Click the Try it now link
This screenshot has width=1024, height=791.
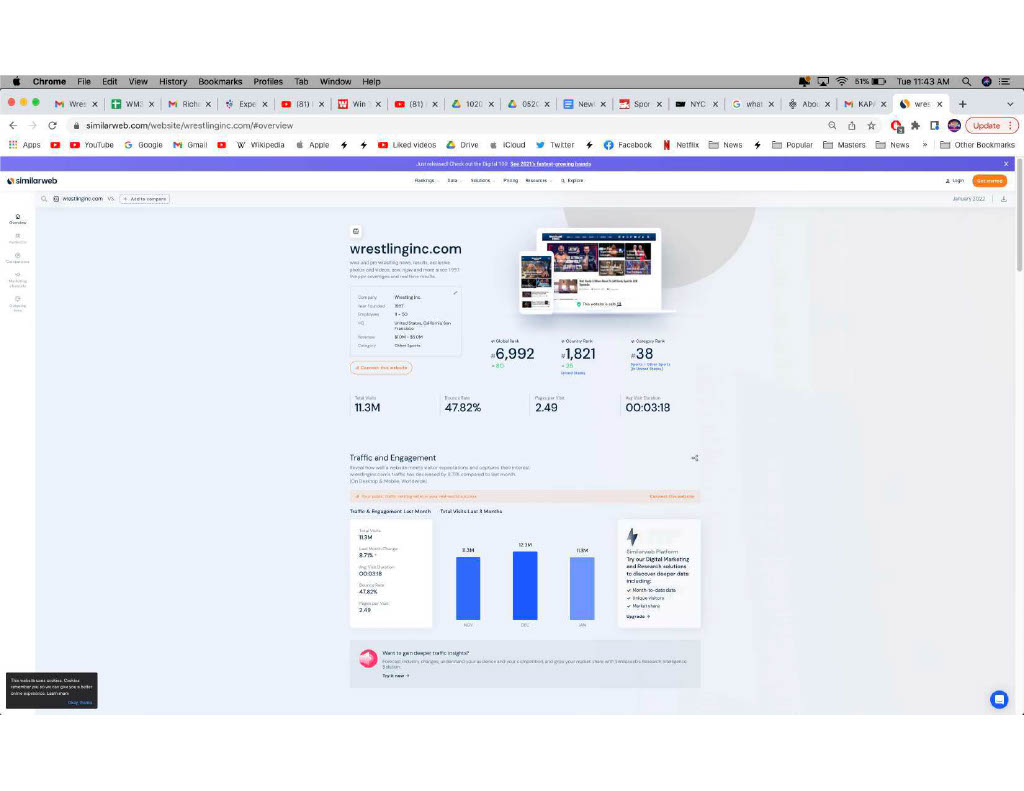[x=396, y=676]
